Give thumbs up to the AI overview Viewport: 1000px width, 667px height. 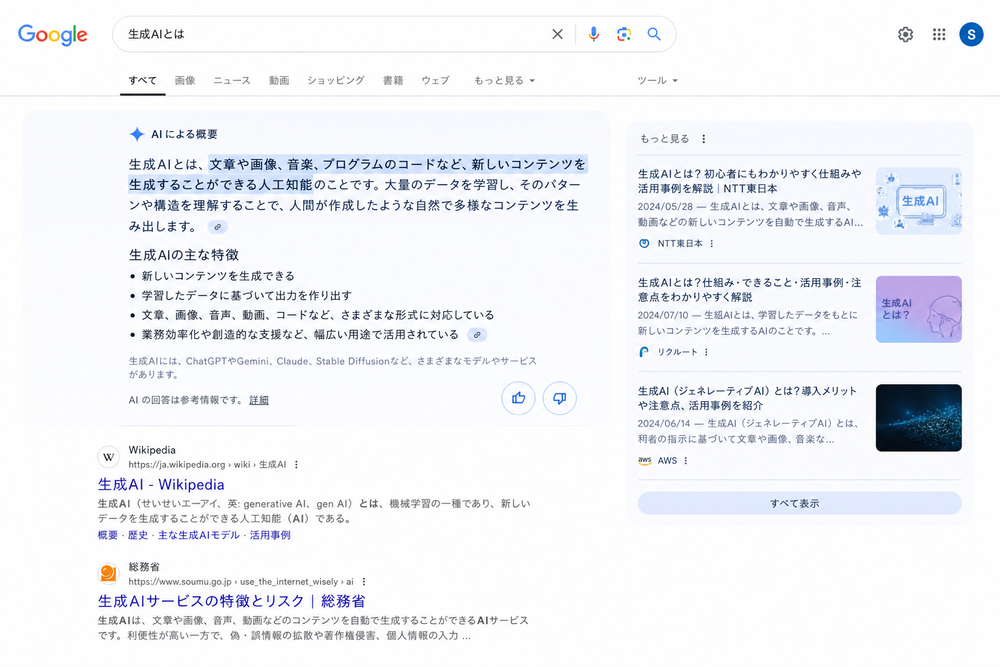[518, 399]
